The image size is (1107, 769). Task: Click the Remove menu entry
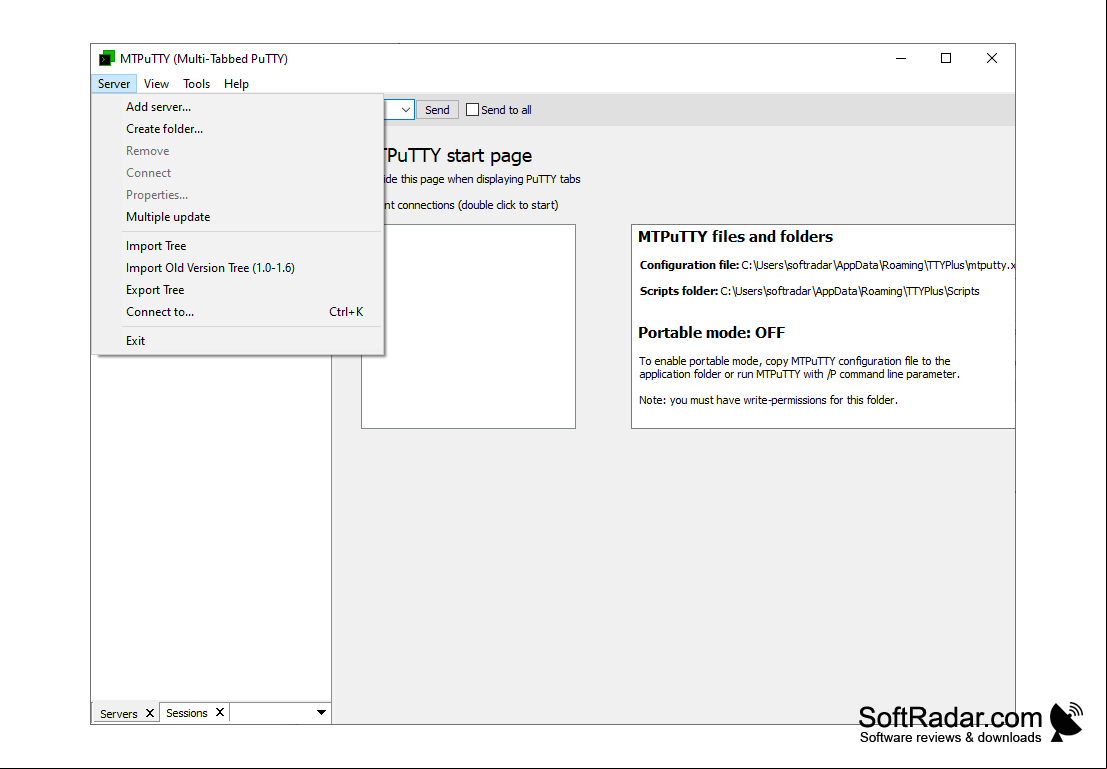[x=238, y=150]
